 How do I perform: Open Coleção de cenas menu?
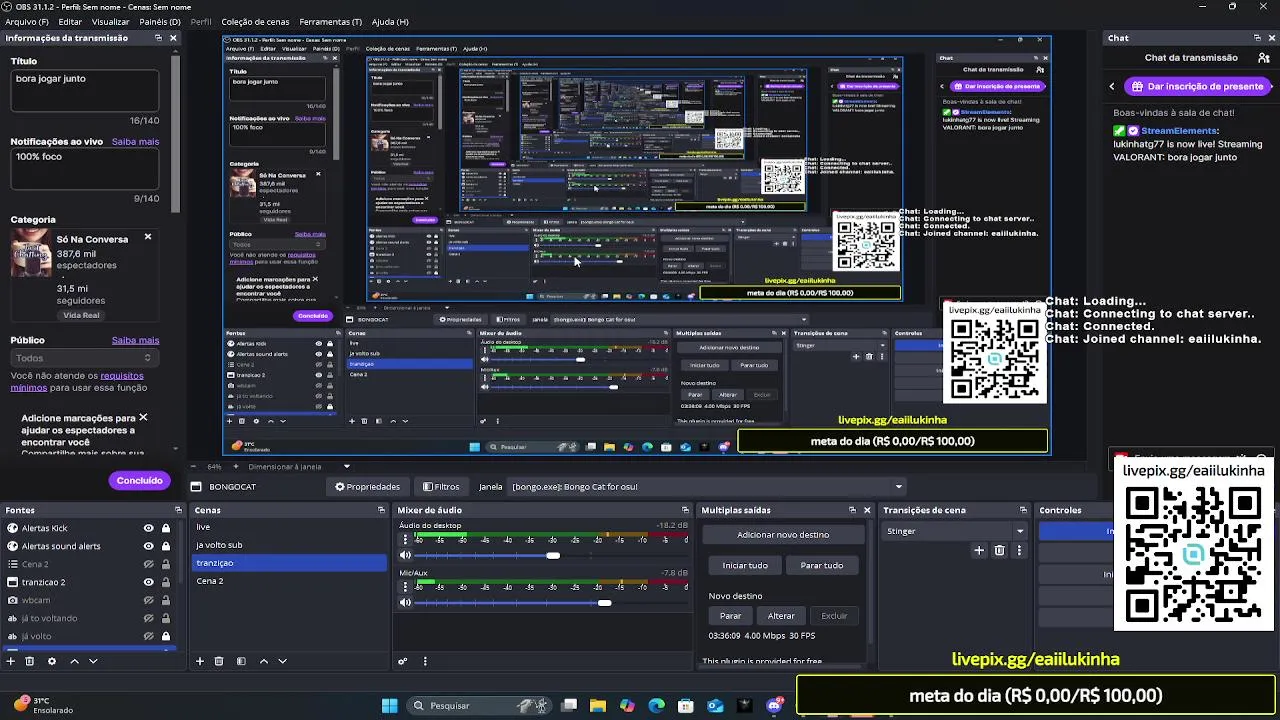[255, 22]
